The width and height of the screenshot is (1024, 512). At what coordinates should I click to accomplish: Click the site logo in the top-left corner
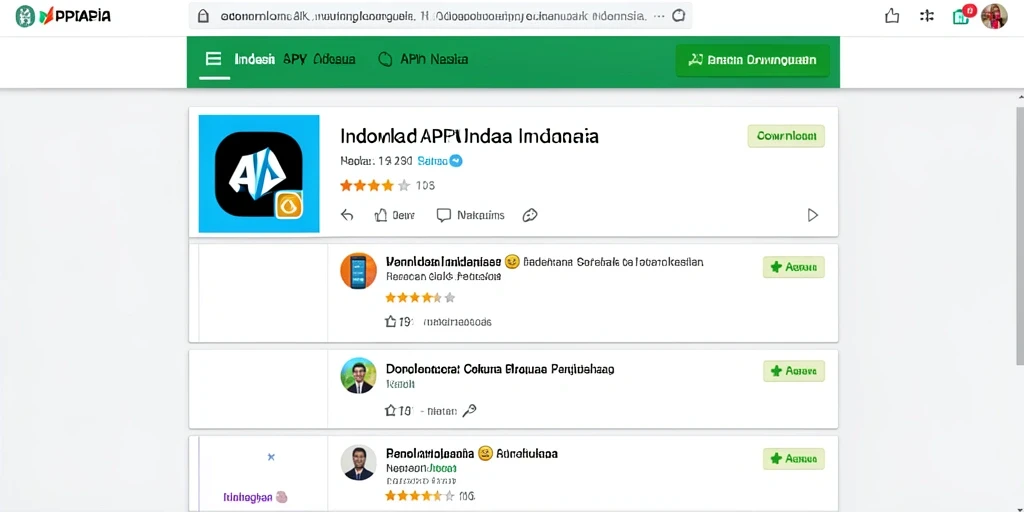point(63,16)
